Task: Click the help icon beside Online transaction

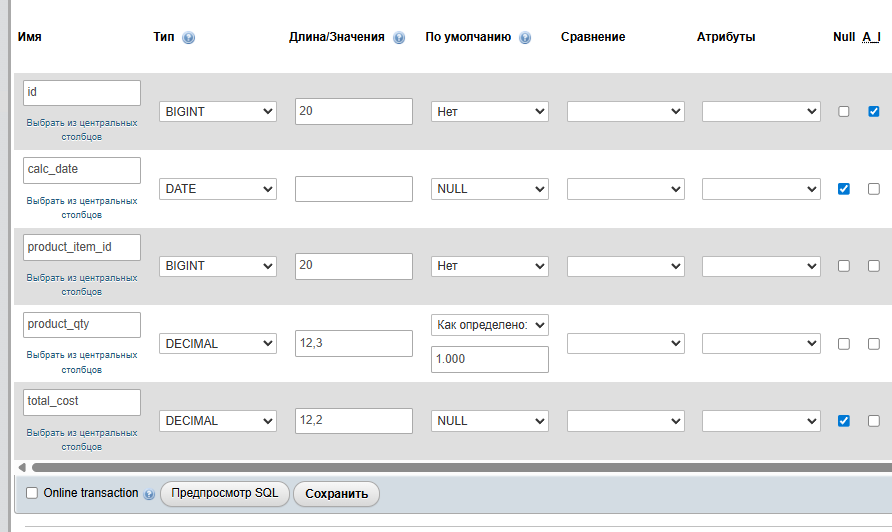Action: coord(149,494)
